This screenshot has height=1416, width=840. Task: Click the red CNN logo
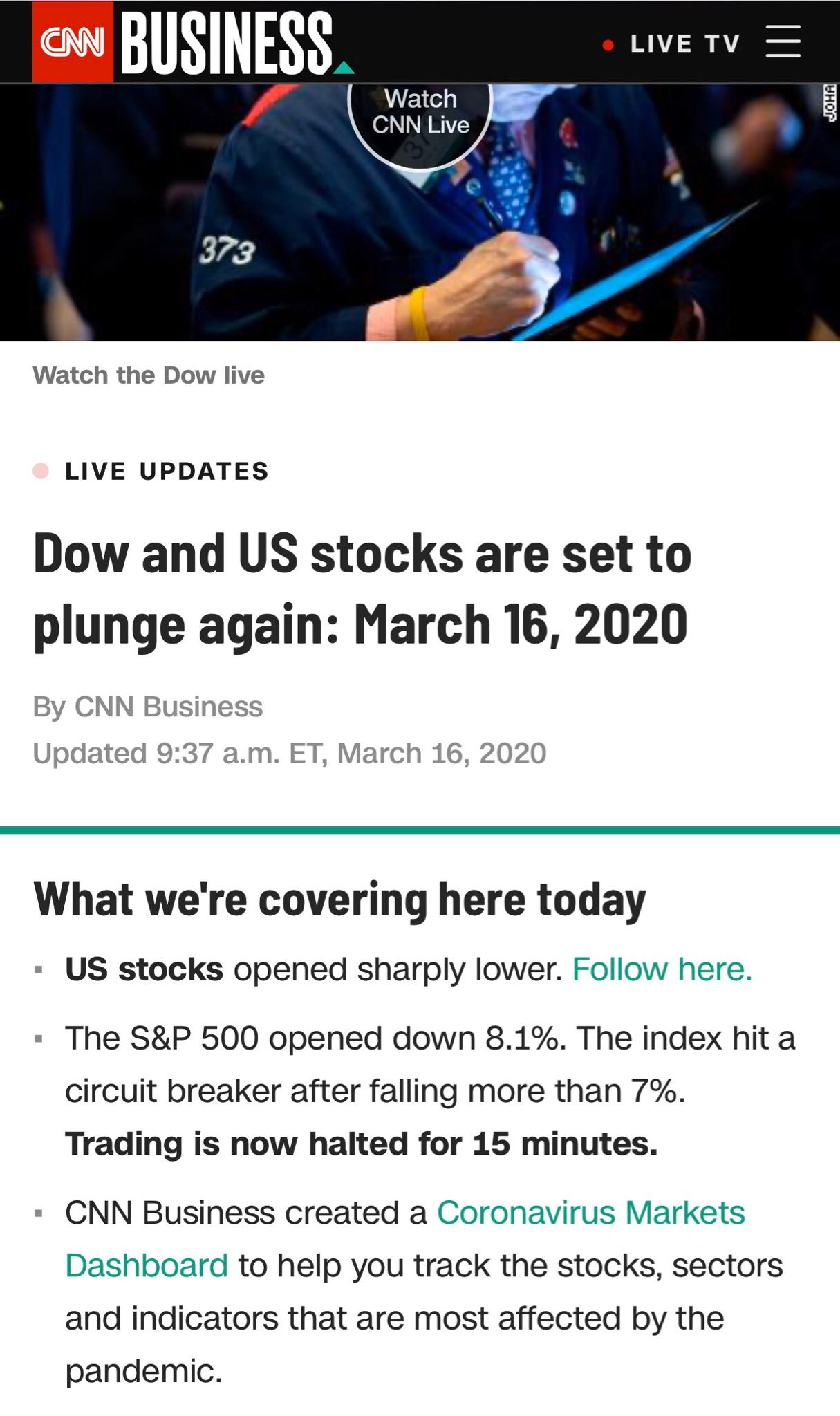coord(73,42)
